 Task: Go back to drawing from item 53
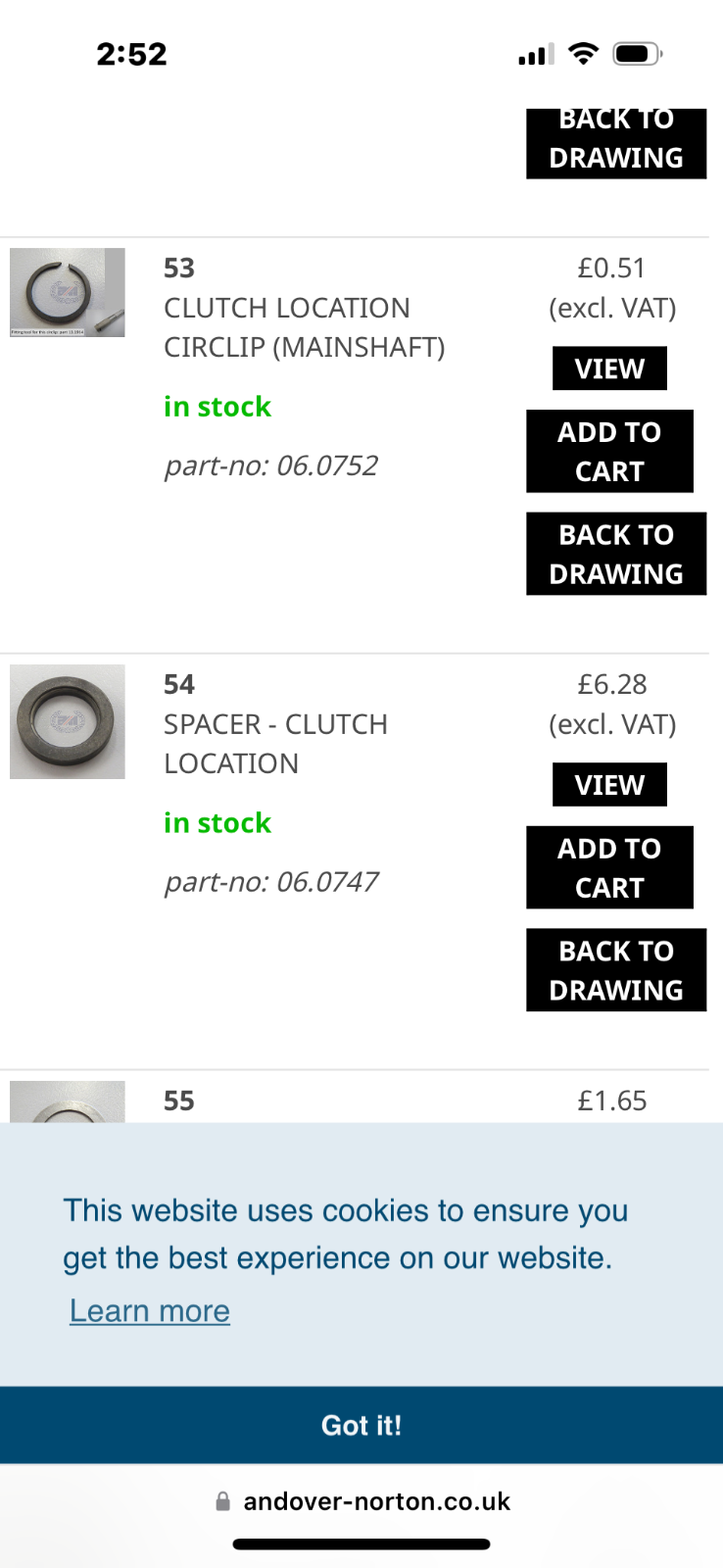point(615,554)
